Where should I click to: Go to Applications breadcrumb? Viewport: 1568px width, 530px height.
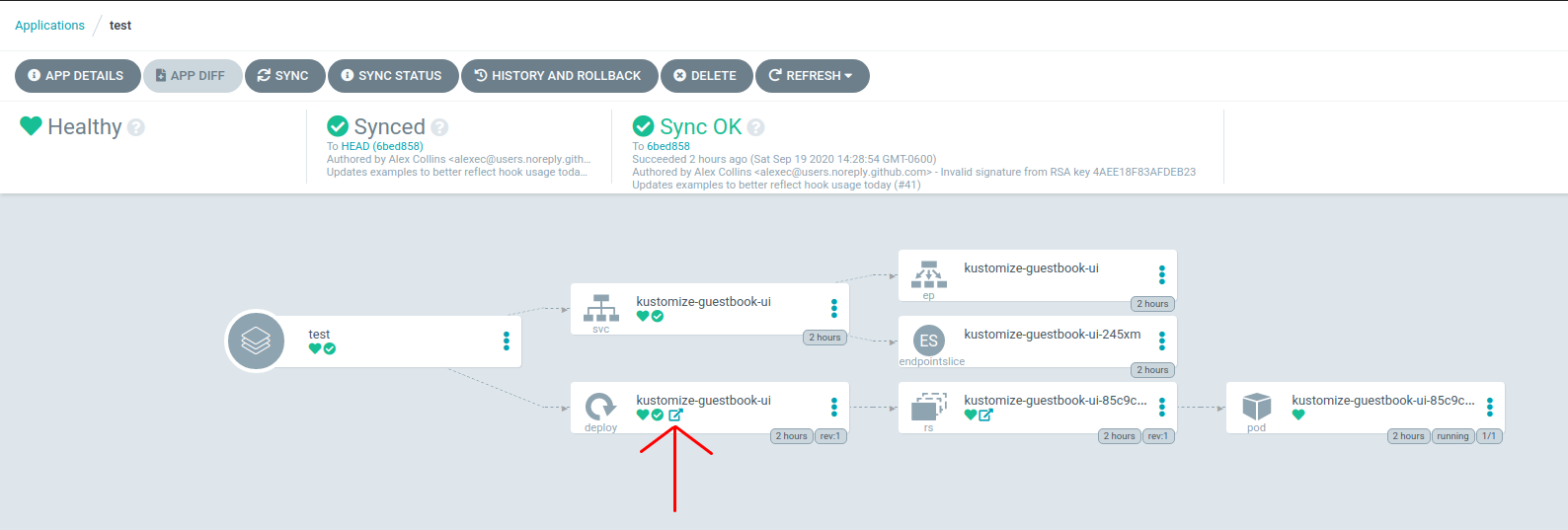click(49, 26)
